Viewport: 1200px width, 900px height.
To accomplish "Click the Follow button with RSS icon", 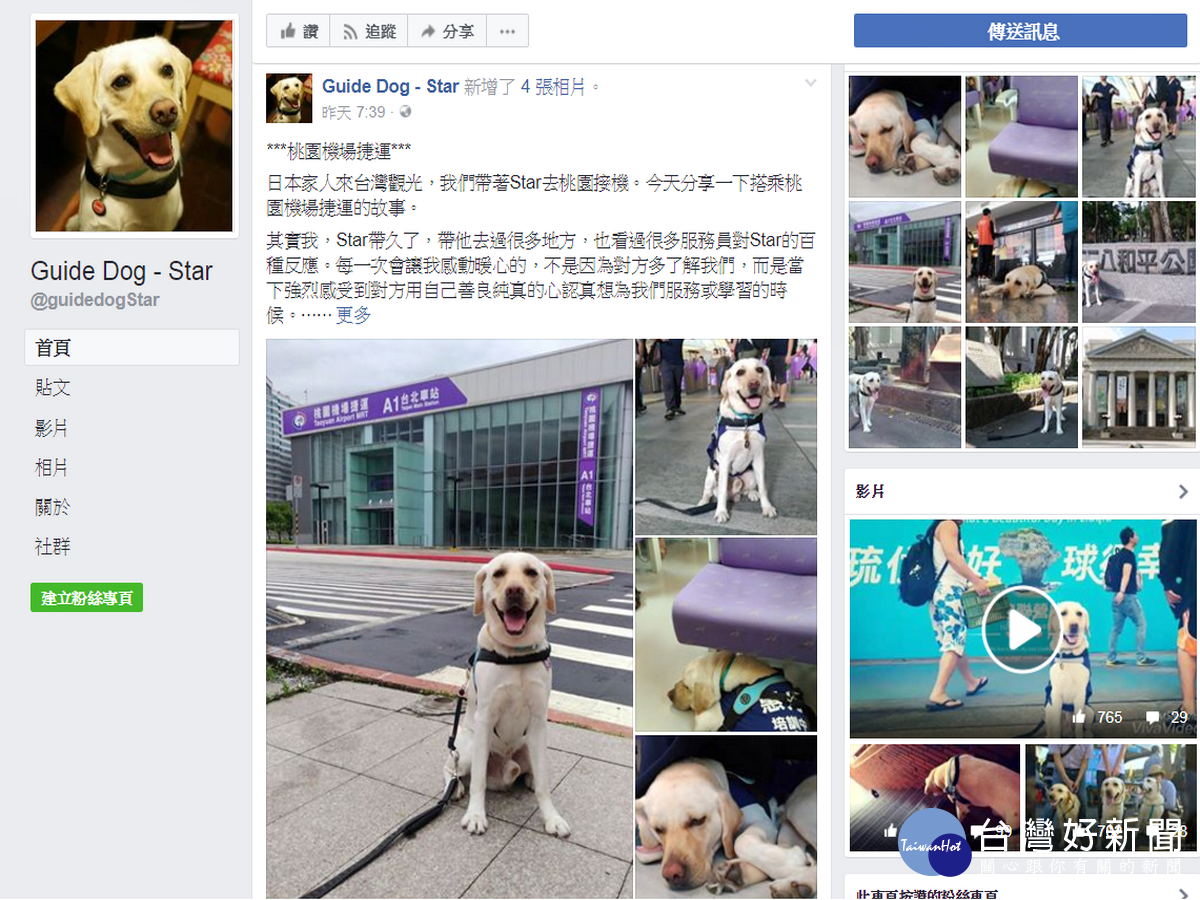I will click(368, 31).
